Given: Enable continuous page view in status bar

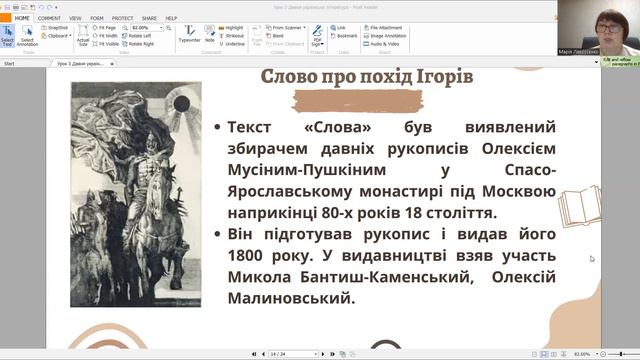Looking at the screenshot, I should click(x=544, y=354).
